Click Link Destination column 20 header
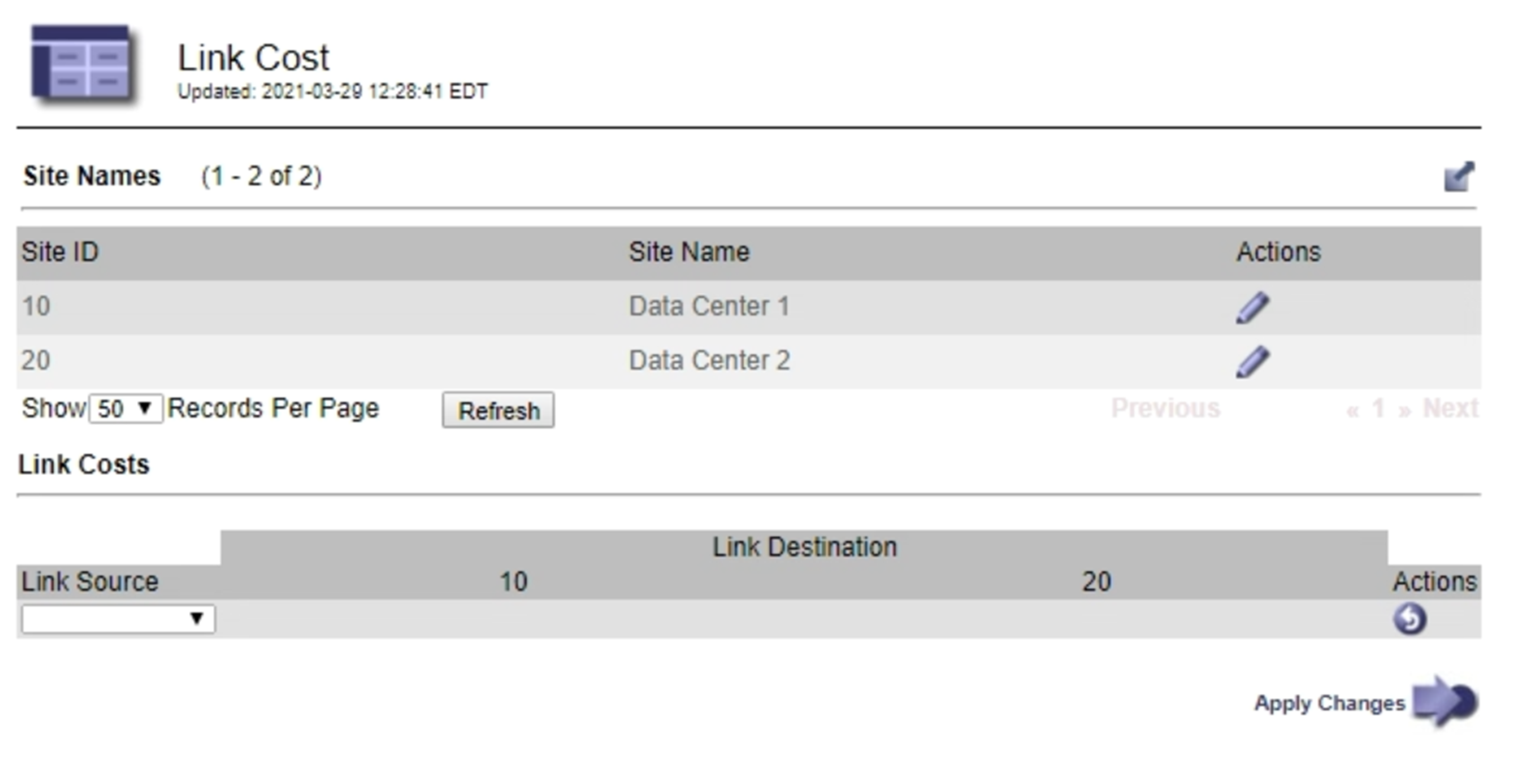The width and height of the screenshot is (1535, 784). click(1096, 582)
